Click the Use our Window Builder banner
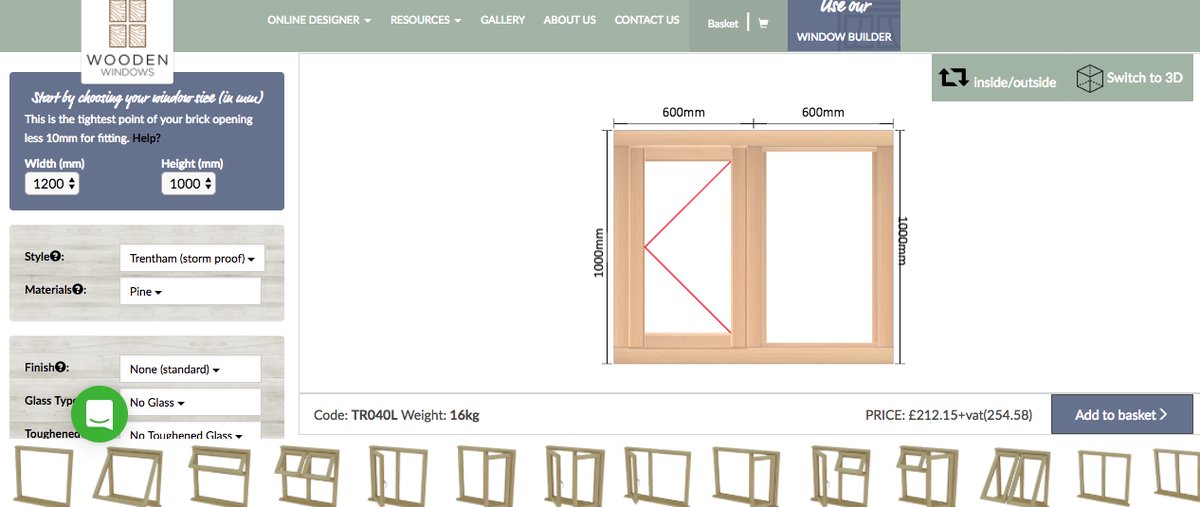The width and height of the screenshot is (1200, 507). tap(844, 25)
